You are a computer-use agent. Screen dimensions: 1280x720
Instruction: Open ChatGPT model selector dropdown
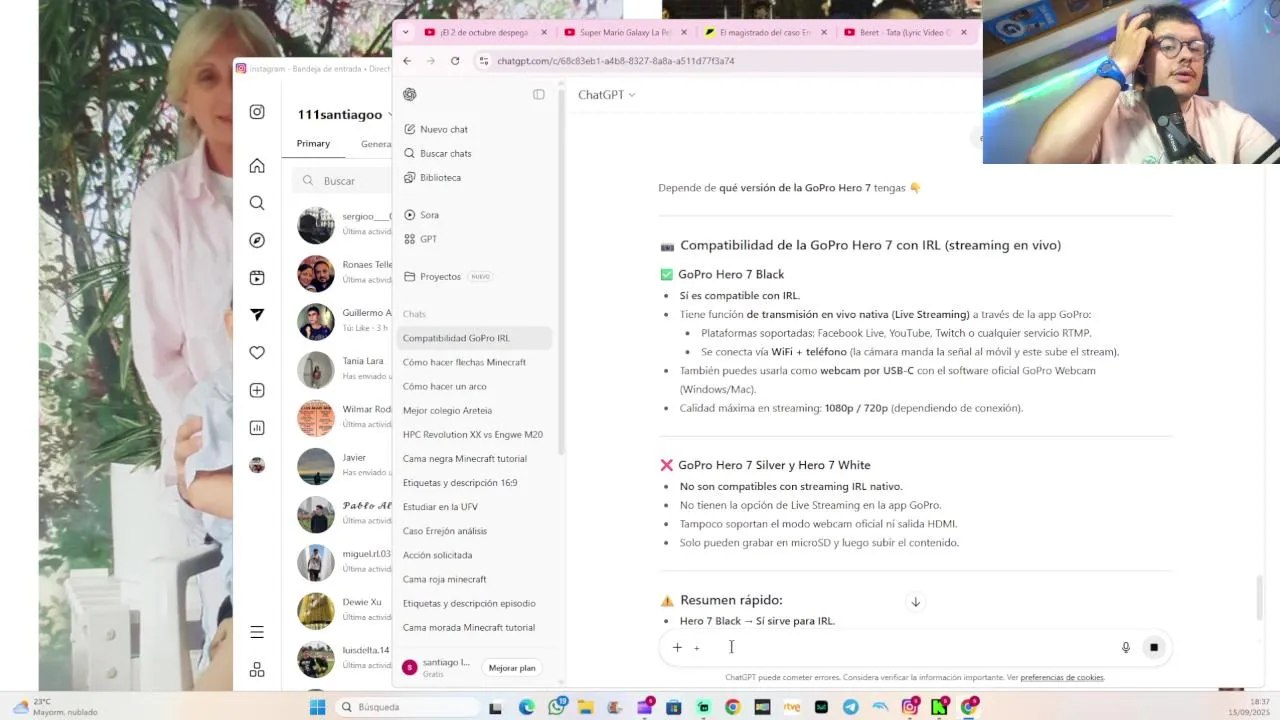click(x=607, y=95)
